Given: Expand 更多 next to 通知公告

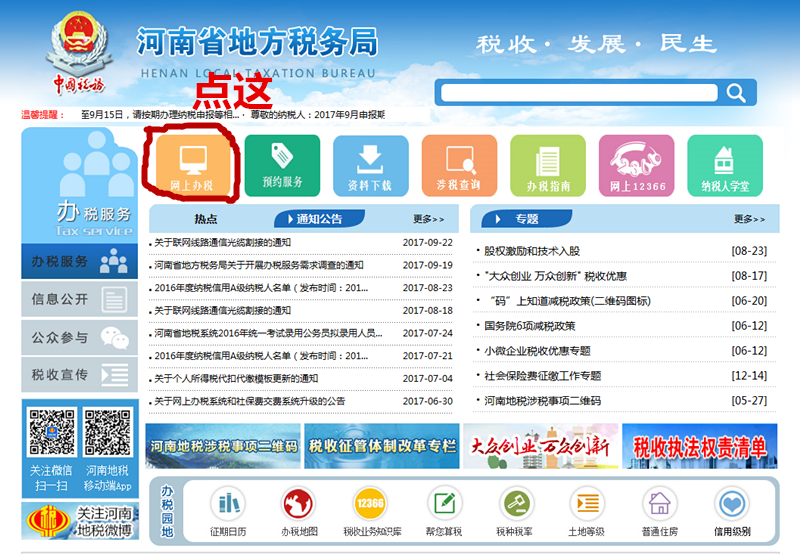Looking at the screenshot, I should pyautogui.click(x=428, y=219).
